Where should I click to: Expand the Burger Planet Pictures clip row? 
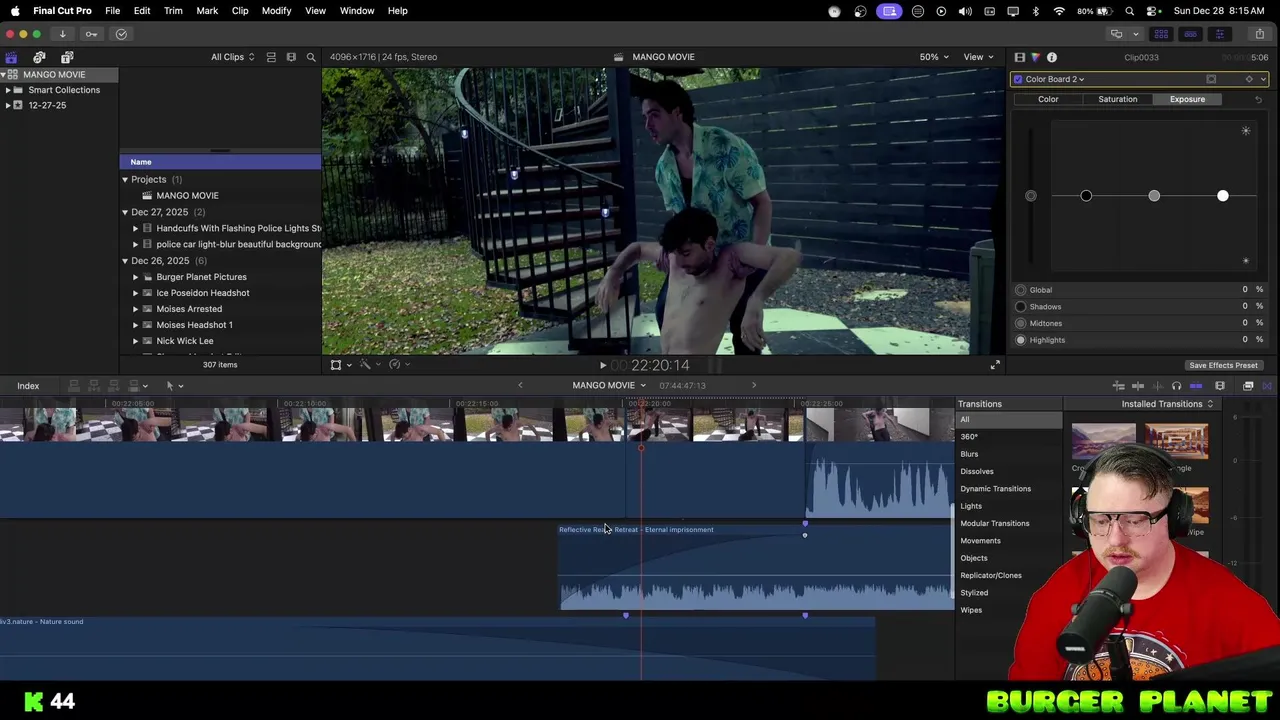pyautogui.click(x=136, y=277)
